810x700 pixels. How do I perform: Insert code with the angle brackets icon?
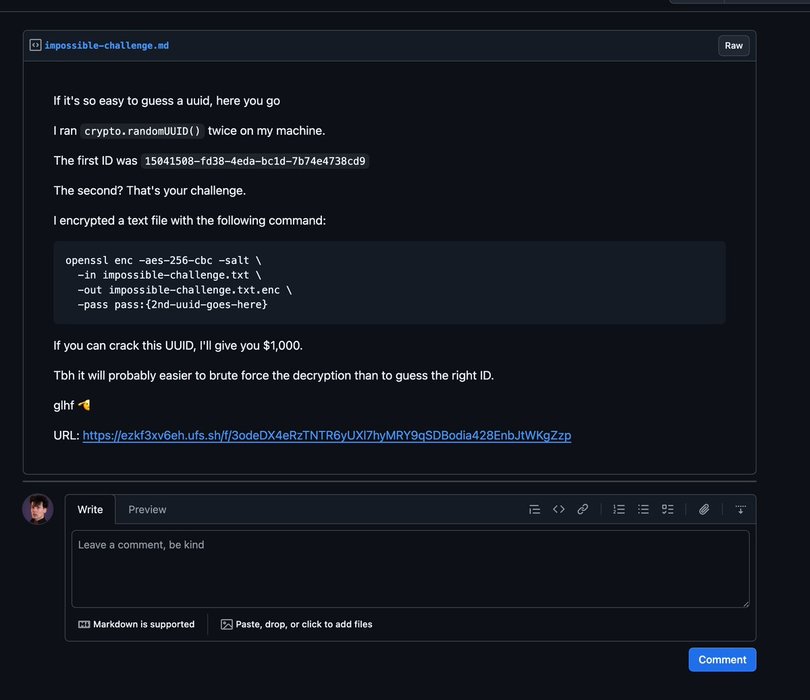tap(558, 509)
